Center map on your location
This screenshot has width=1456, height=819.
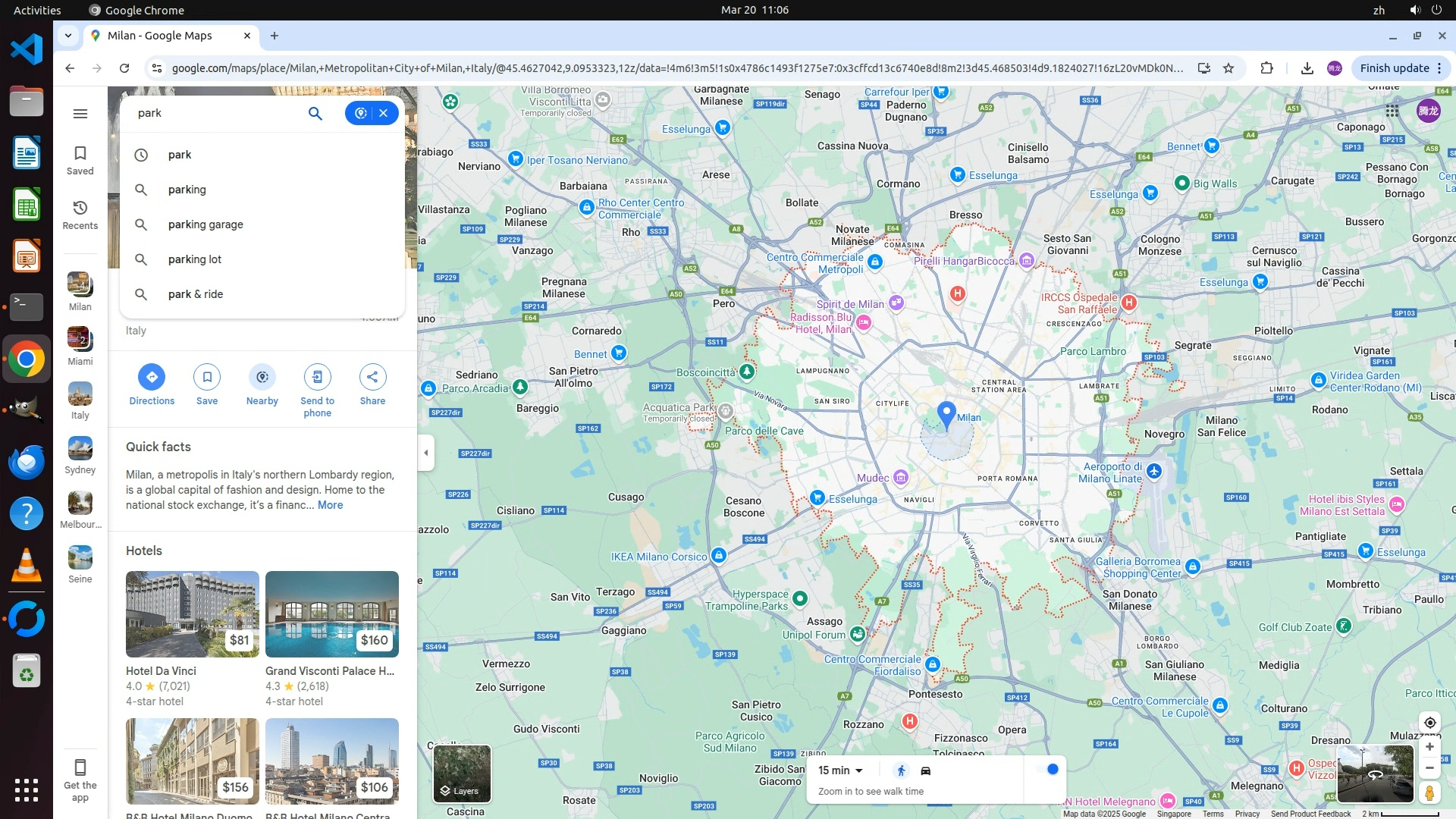tap(1429, 723)
